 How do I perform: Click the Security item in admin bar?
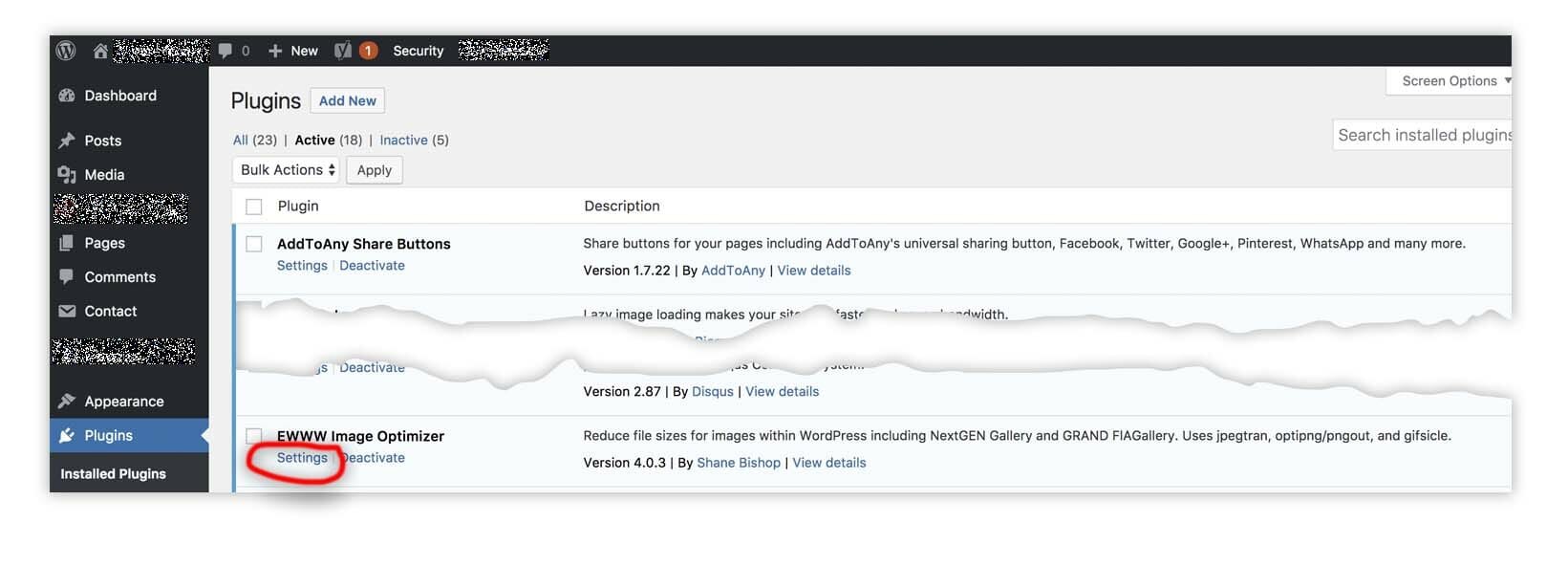(x=418, y=51)
